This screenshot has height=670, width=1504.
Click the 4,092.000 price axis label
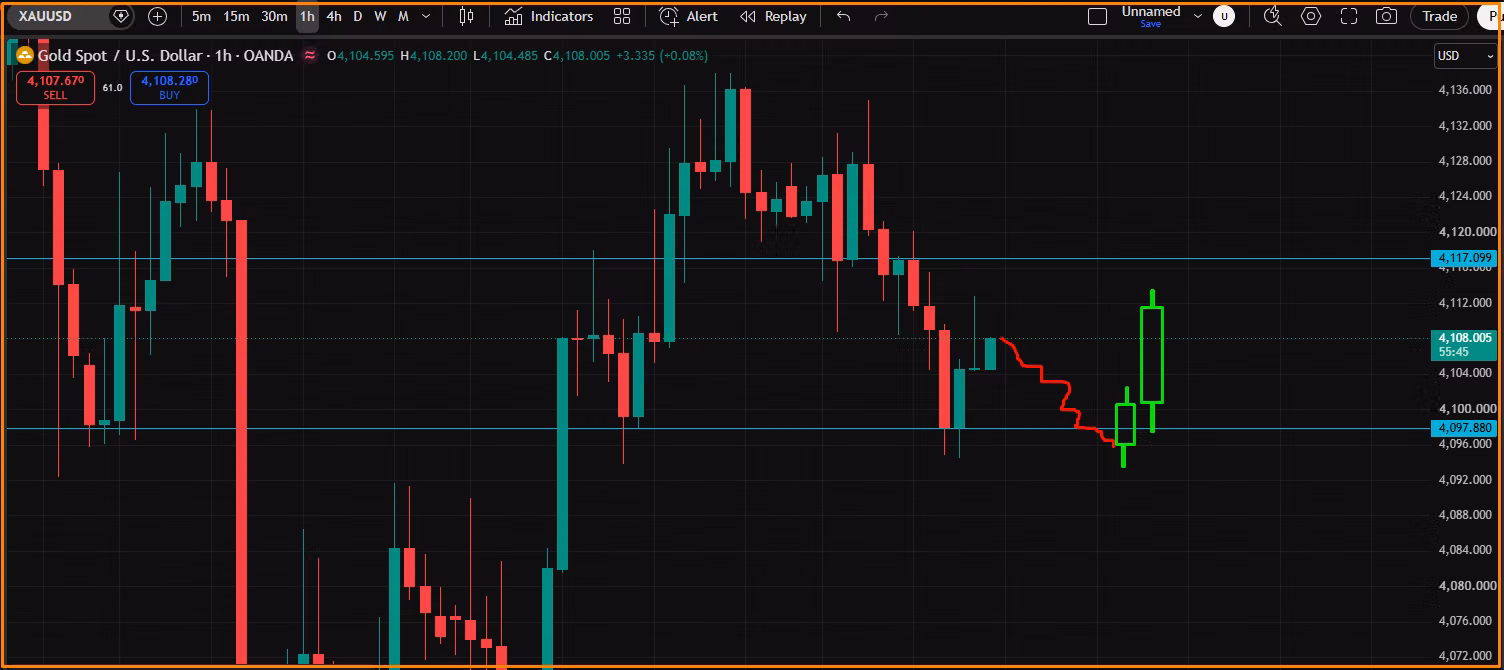1465,479
